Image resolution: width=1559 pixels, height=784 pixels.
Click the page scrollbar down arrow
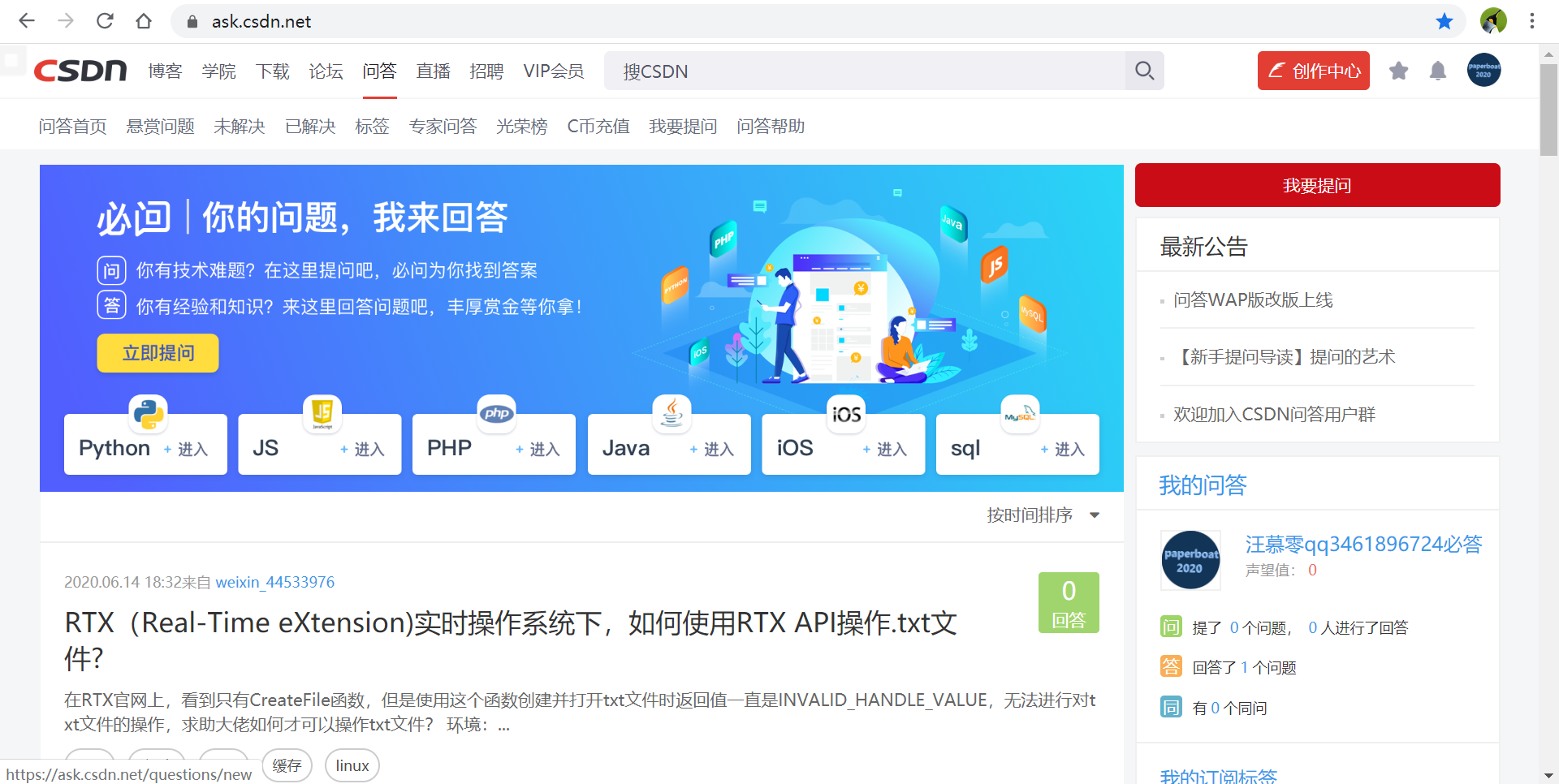tap(1548, 775)
